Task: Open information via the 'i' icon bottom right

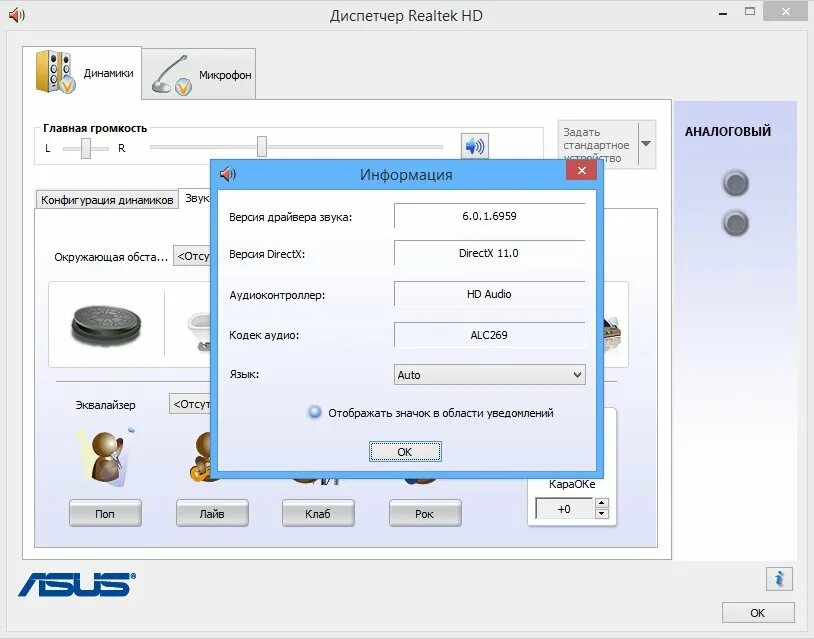Action: (x=778, y=578)
